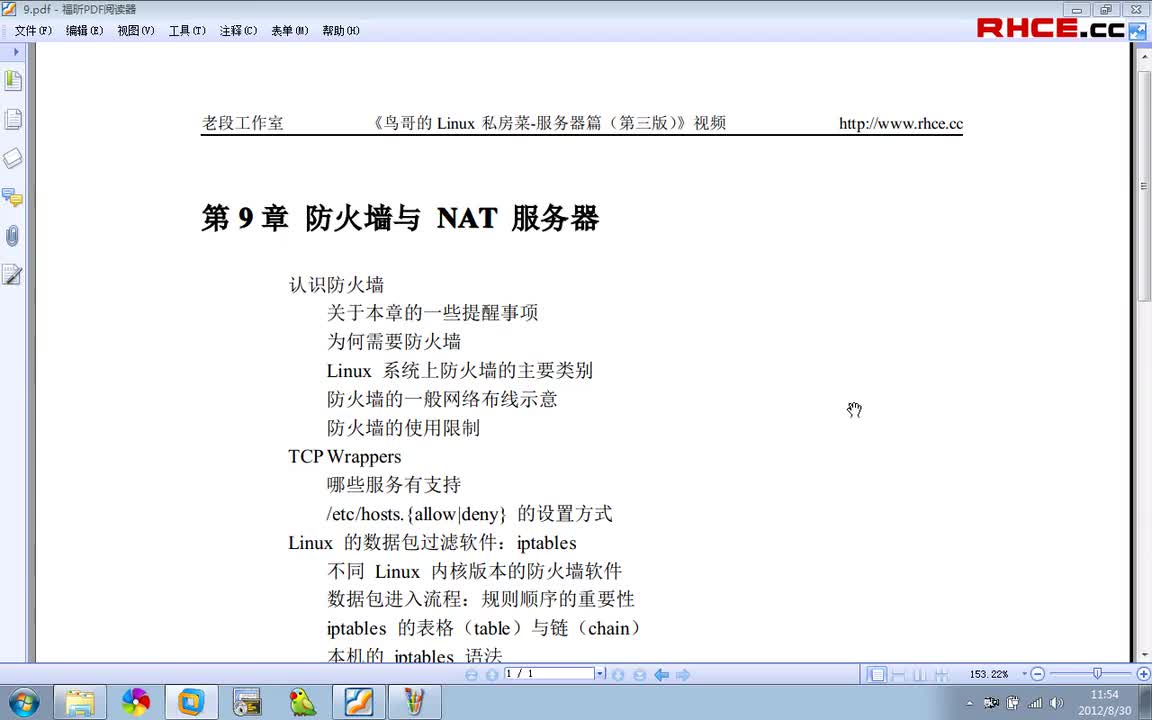Open the 帮助 (Help) menu

[x=341, y=30]
